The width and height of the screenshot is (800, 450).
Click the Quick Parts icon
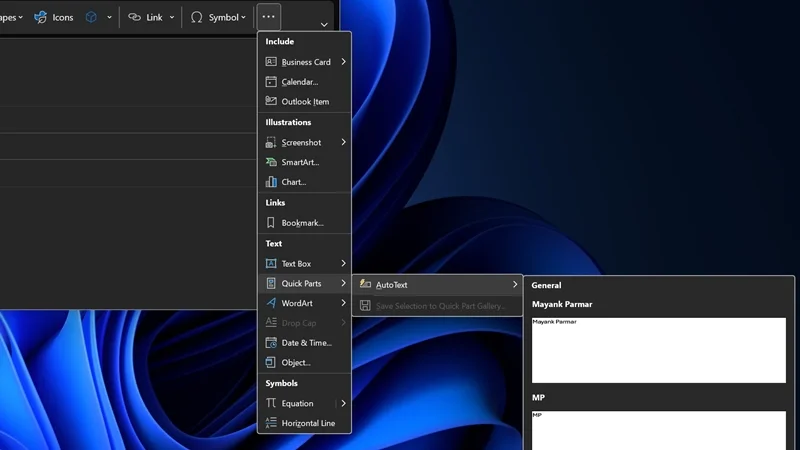click(x=271, y=283)
